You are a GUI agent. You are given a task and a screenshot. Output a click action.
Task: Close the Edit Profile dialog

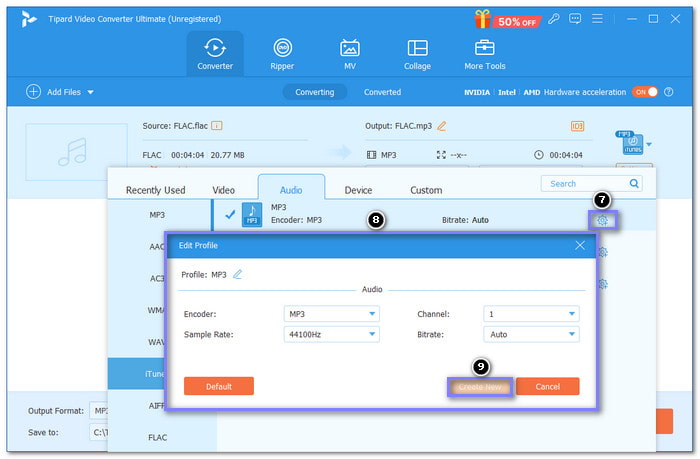580,245
